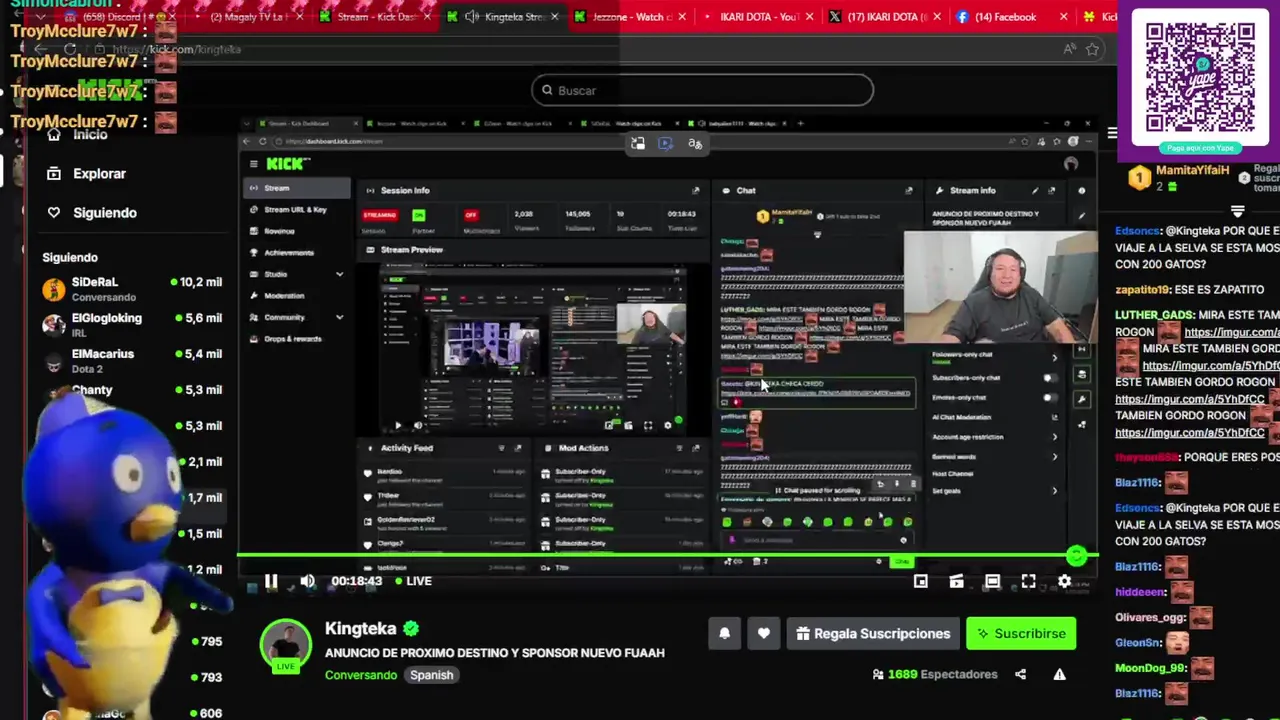Follow heart icon next to Kingteka
Screen dimensions: 1280x720
[x=763, y=633]
